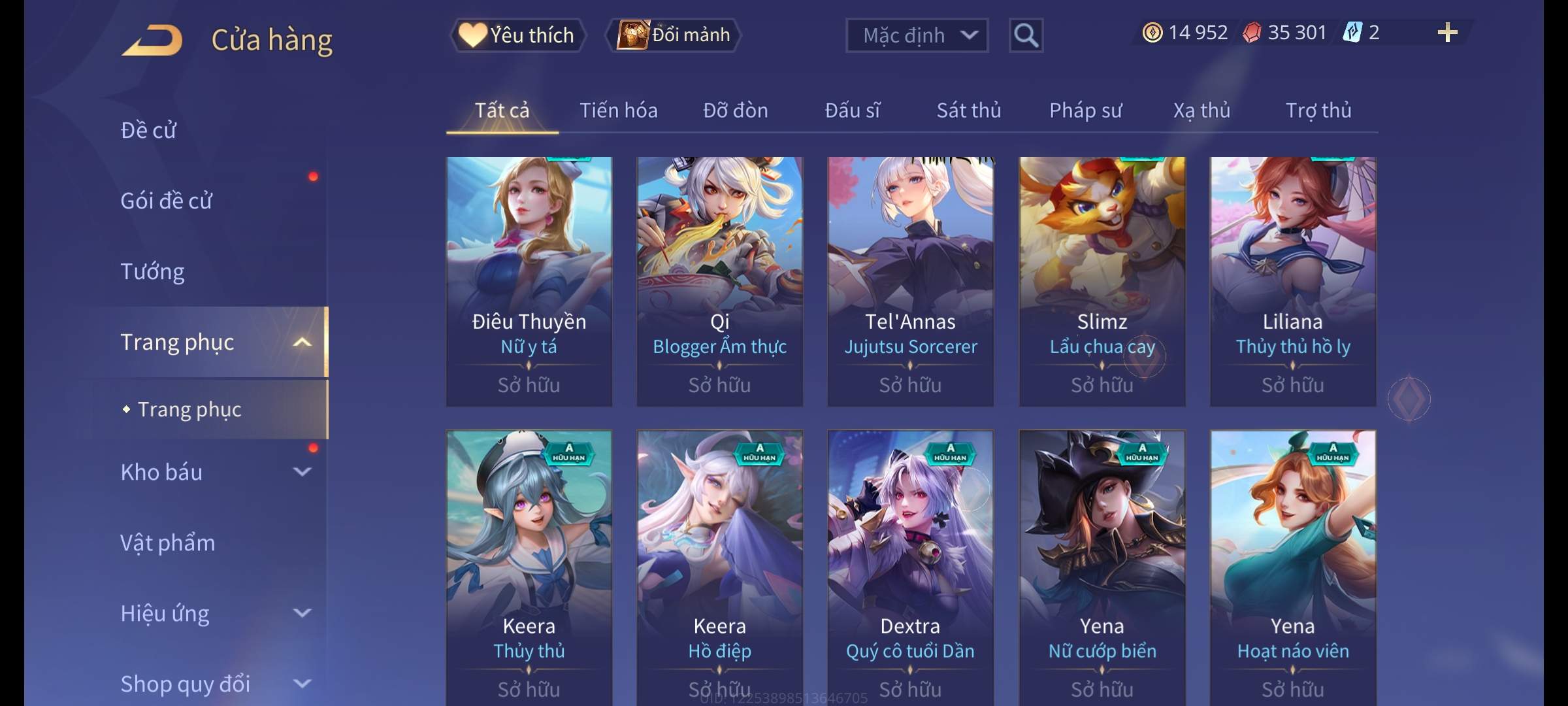Open the search magnifier icon
The image size is (1568, 706).
point(1026,35)
